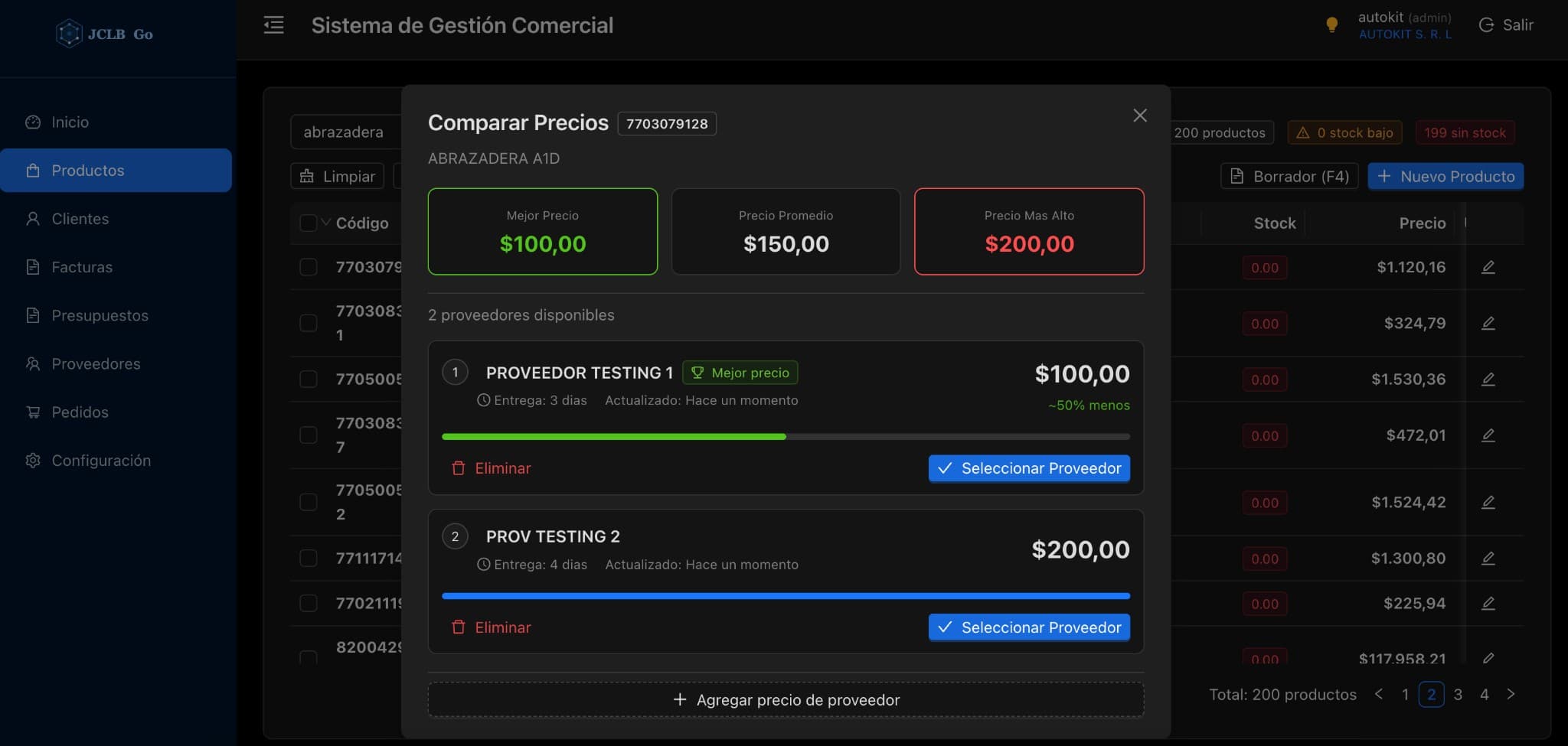Image resolution: width=1568 pixels, height=746 pixels.
Task: Switch to page 3 of products
Action: click(1457, 694)
